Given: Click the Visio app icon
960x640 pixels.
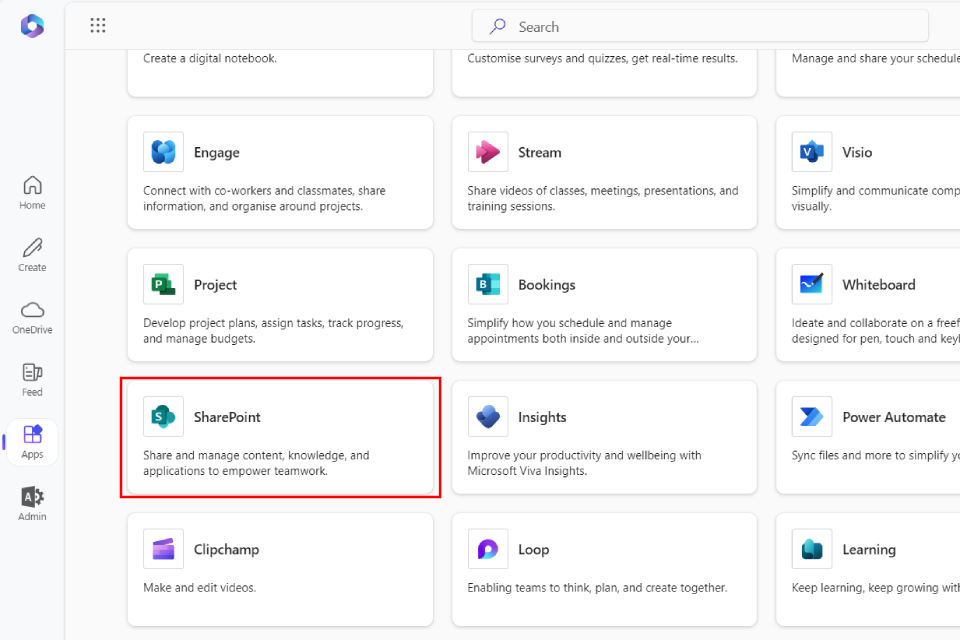Looking at the screenshot, I should point(811,152).
